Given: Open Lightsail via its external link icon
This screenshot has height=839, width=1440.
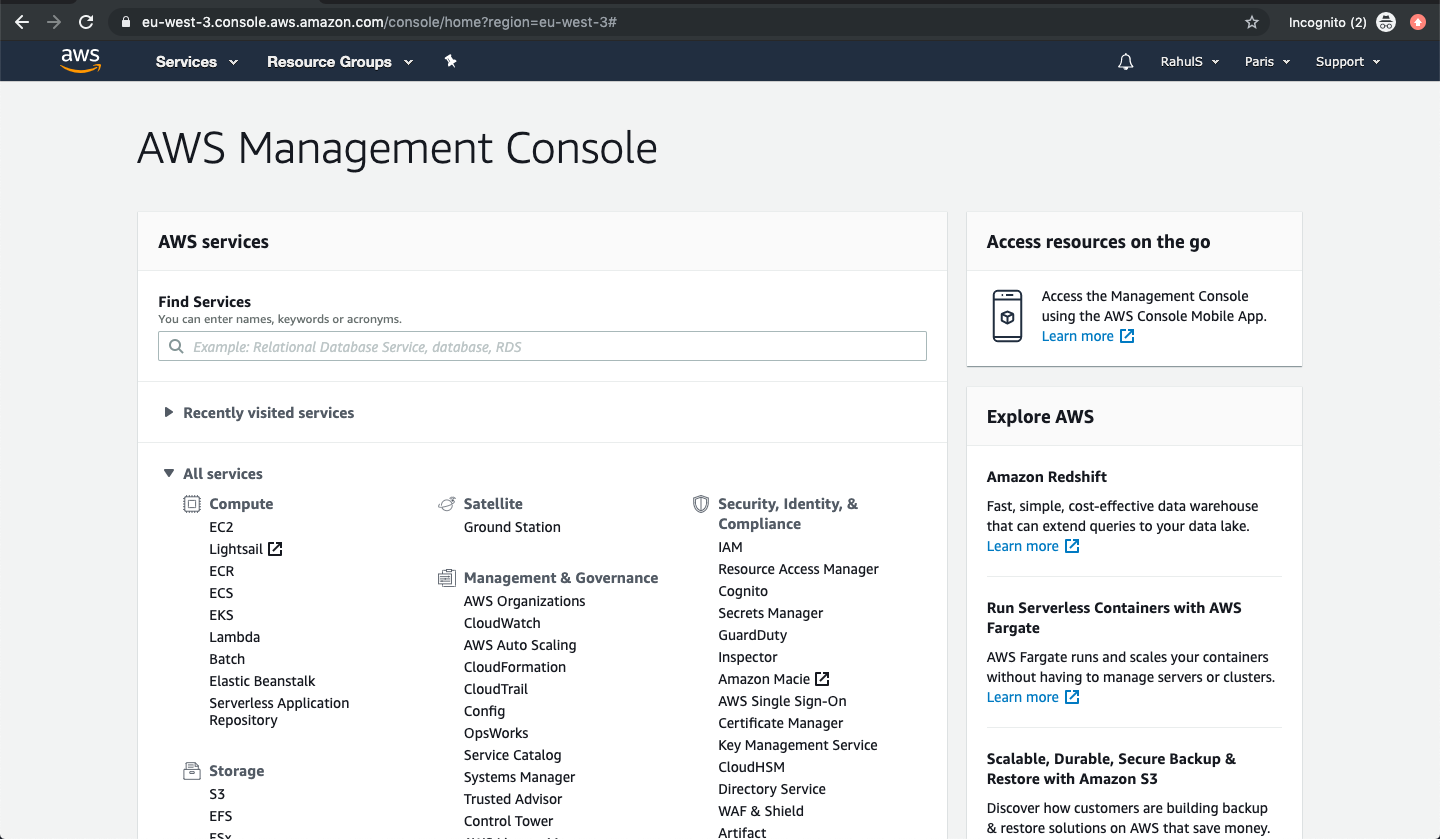Looking at the screenshot, I should click(x=277, y=548).
